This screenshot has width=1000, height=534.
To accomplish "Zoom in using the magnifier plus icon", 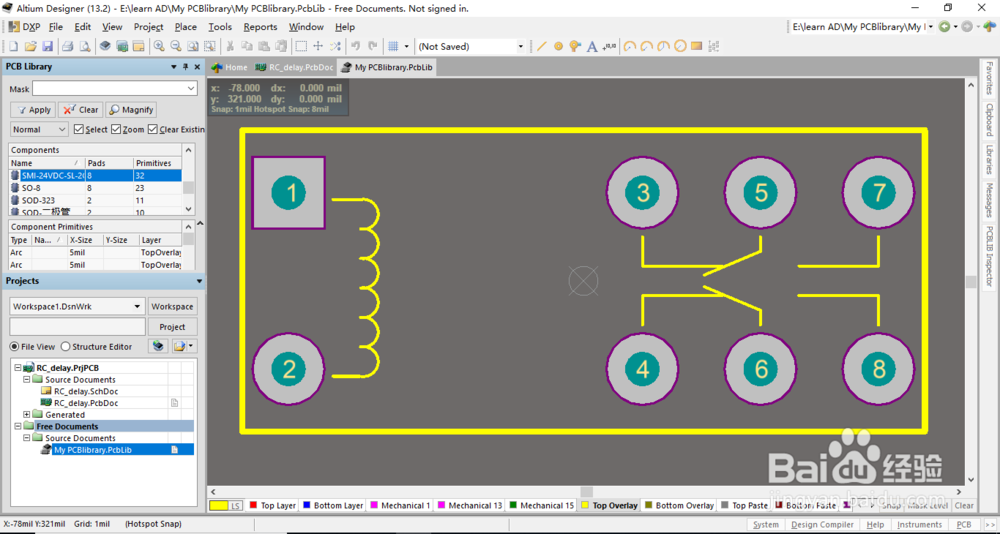I will click(x=159, y=47).
